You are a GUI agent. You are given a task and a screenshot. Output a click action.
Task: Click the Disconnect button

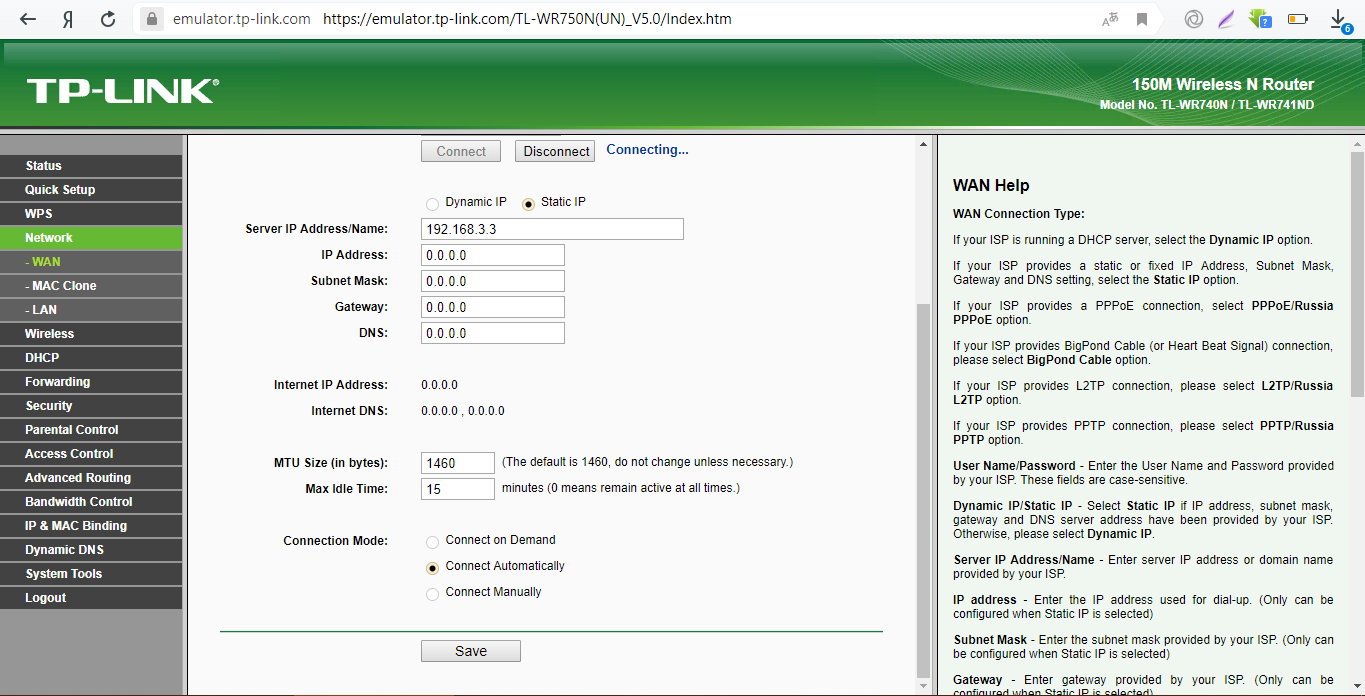[555, 151]
